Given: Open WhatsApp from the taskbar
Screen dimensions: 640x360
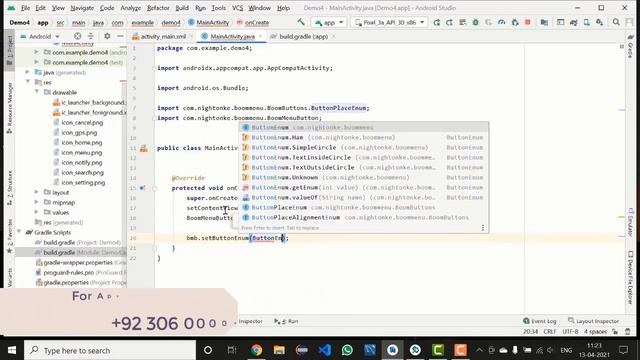Looking at the screenshot, I should pos(347,350).
